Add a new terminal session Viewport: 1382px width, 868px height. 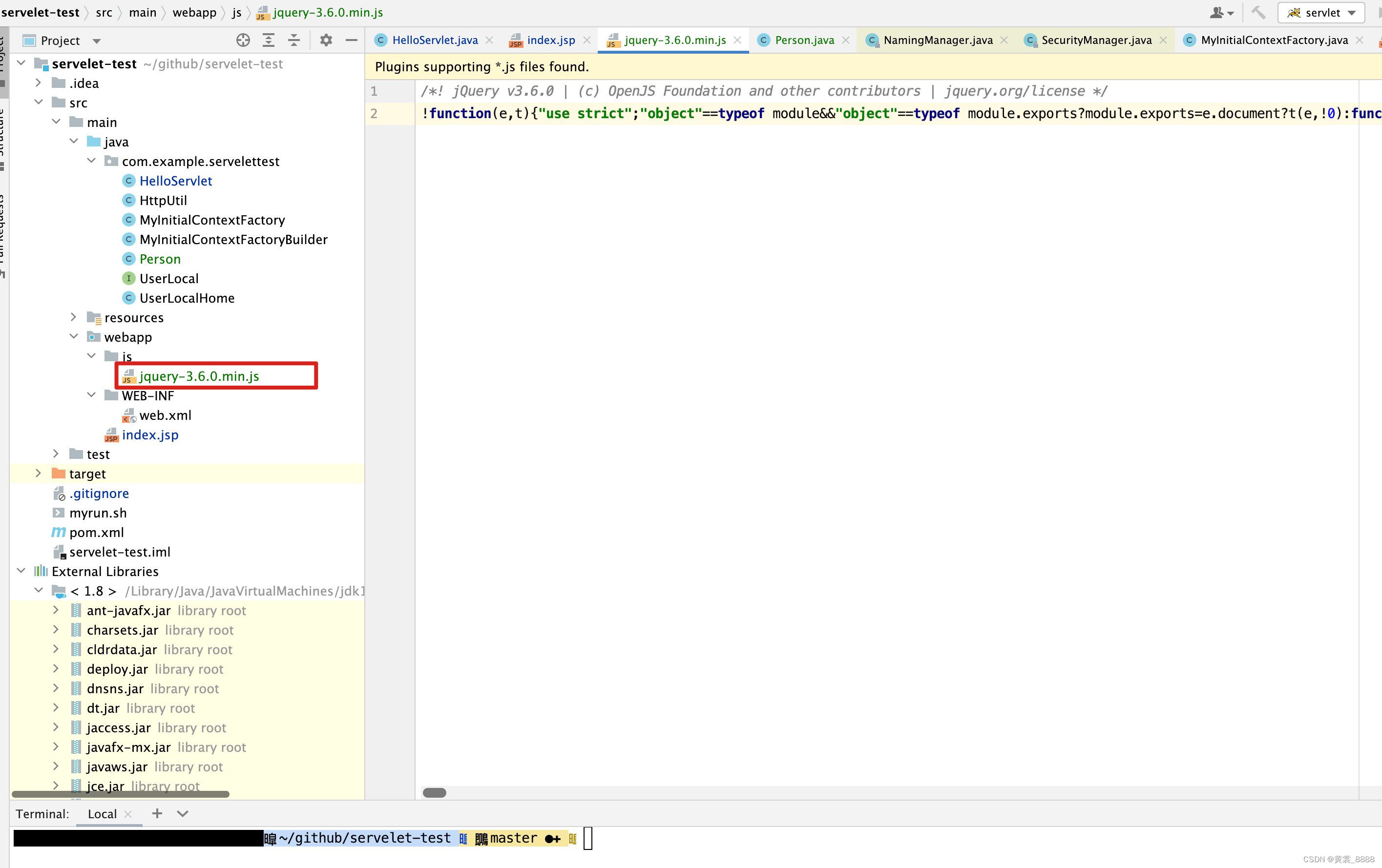click(157, 813)
